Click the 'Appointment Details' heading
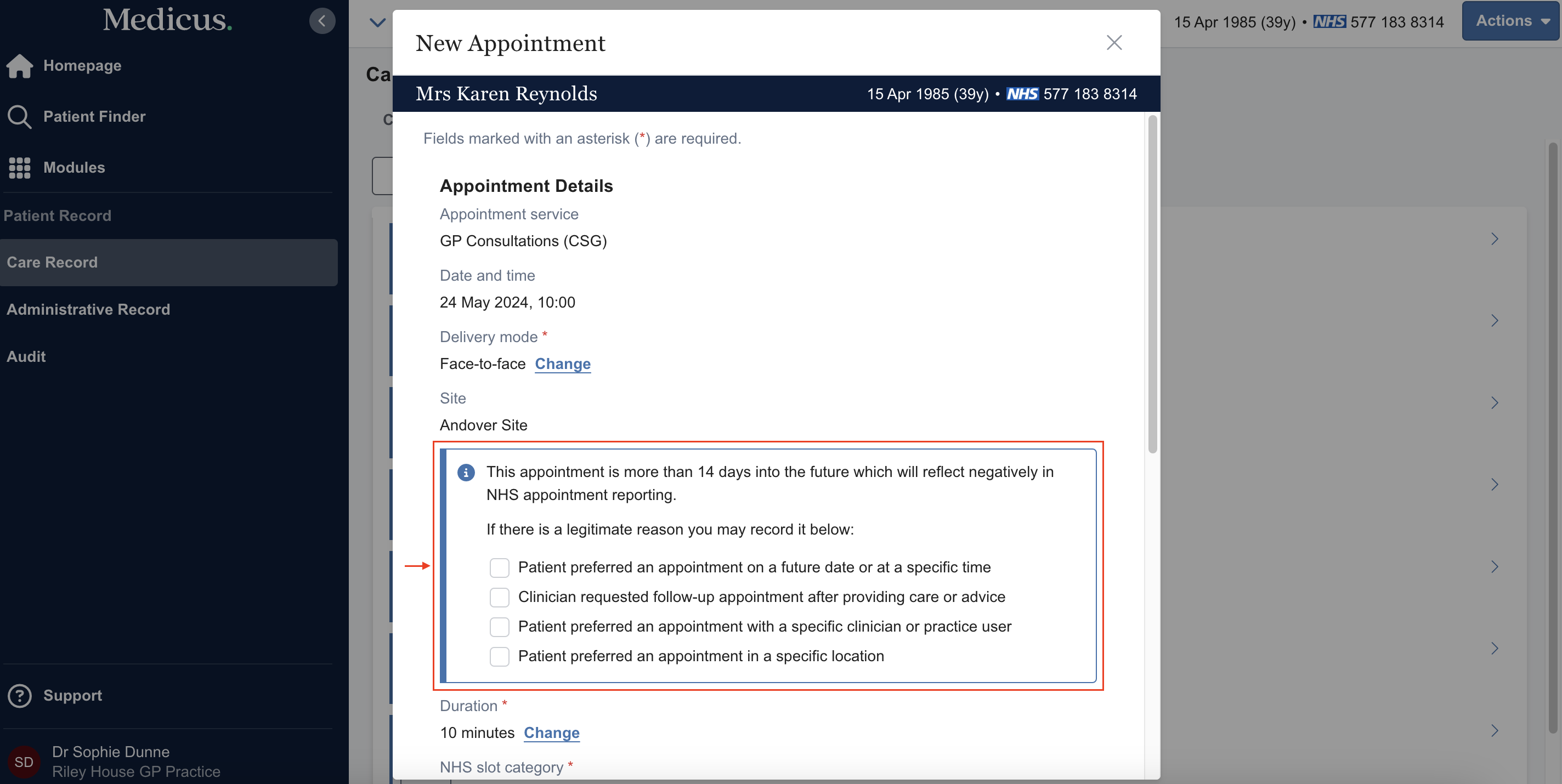The image size is (1562, 784). click(x=527, y=186)
